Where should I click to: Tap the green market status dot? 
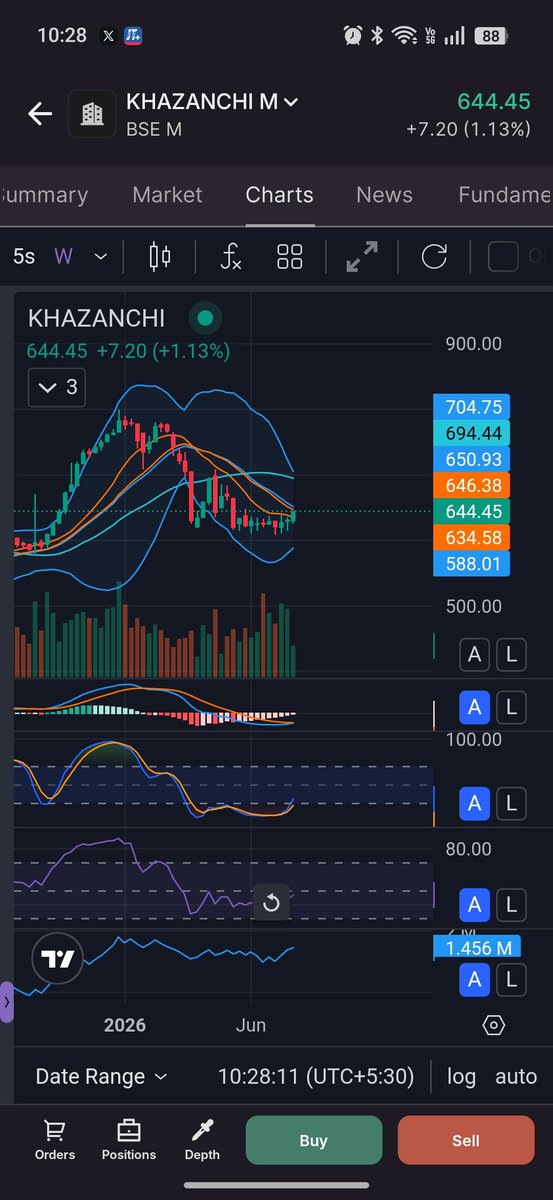[205, 319]
